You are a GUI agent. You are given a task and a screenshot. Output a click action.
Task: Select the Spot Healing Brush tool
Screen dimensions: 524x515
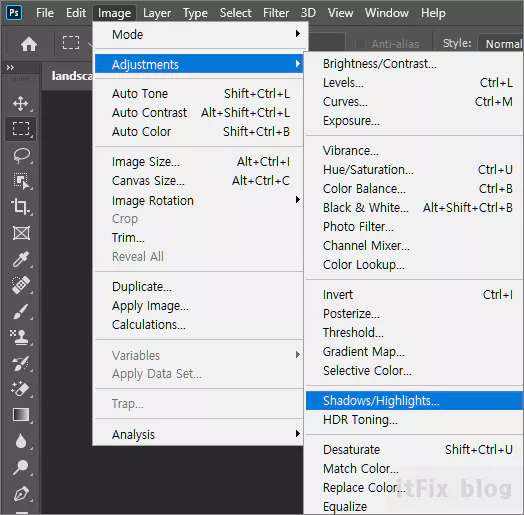point(21,285)
